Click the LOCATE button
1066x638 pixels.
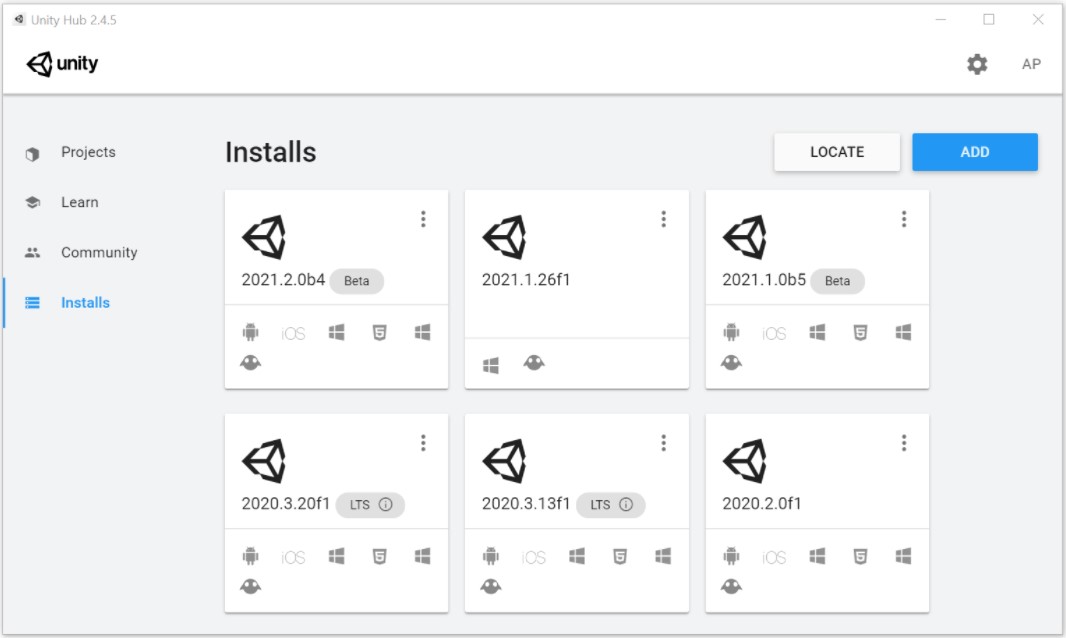(x=836, y=152)
